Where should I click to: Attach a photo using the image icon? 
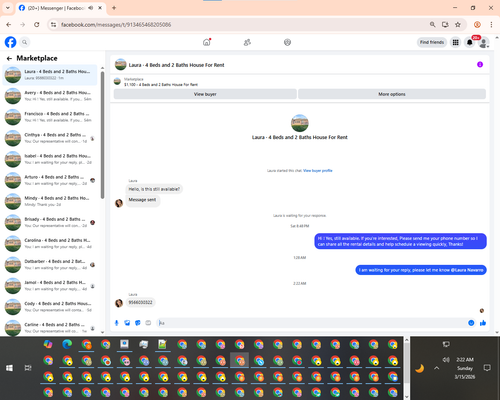coord(127,323)
